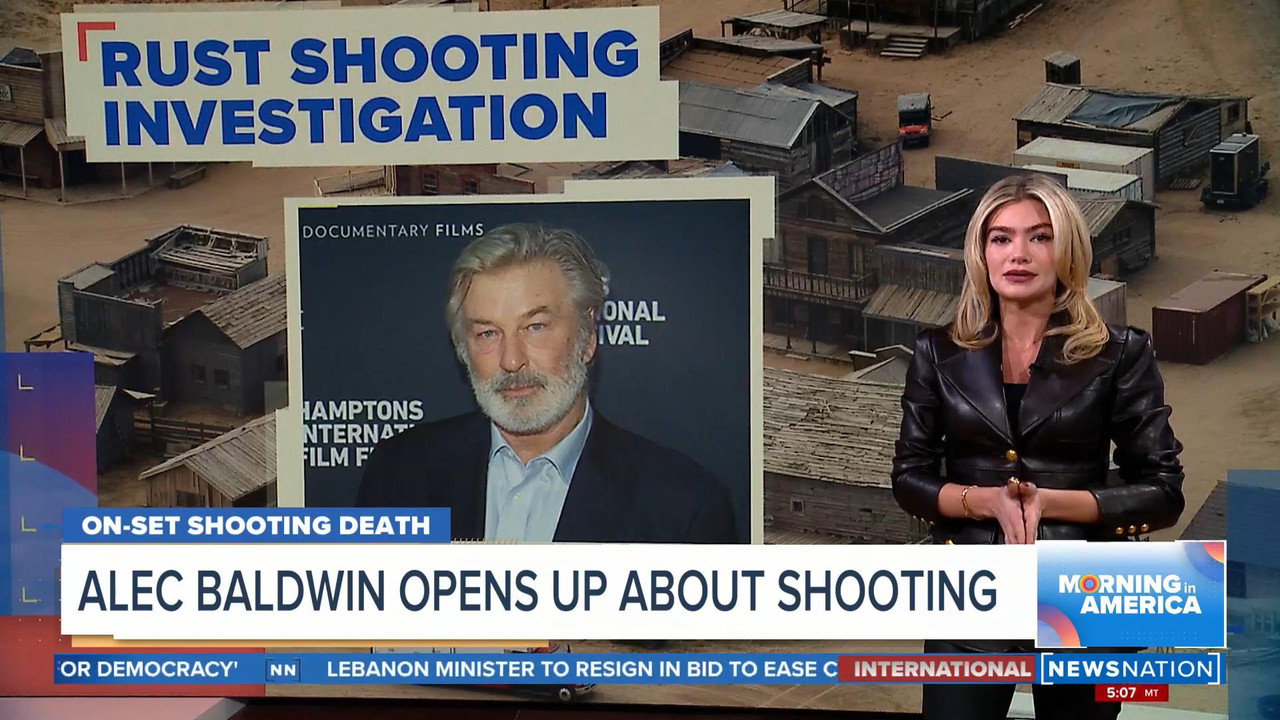Click the "ON-SET SHOOTING DEATH" label
This screenshot has height=720, width=1280.
(x=256, y=525)
